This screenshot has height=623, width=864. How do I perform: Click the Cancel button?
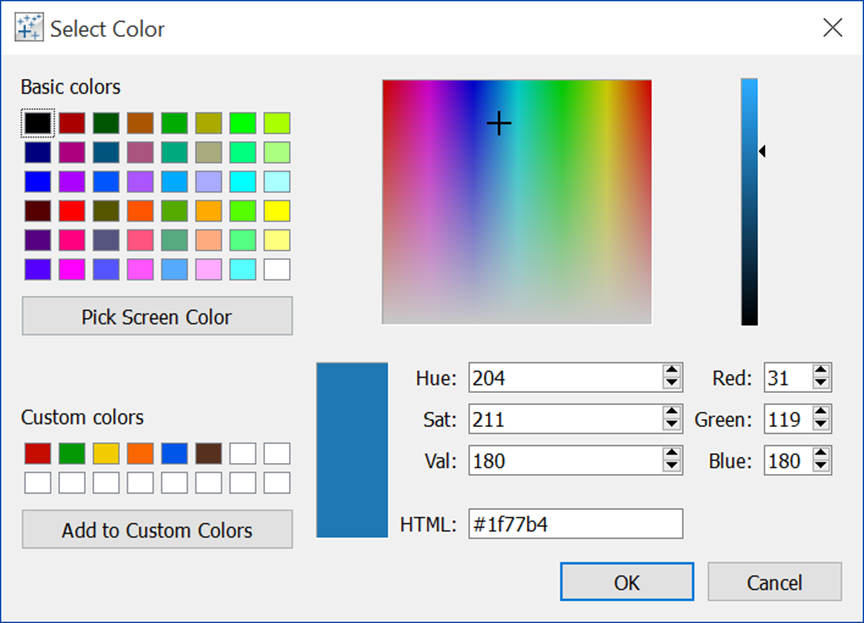coord(774,582)
